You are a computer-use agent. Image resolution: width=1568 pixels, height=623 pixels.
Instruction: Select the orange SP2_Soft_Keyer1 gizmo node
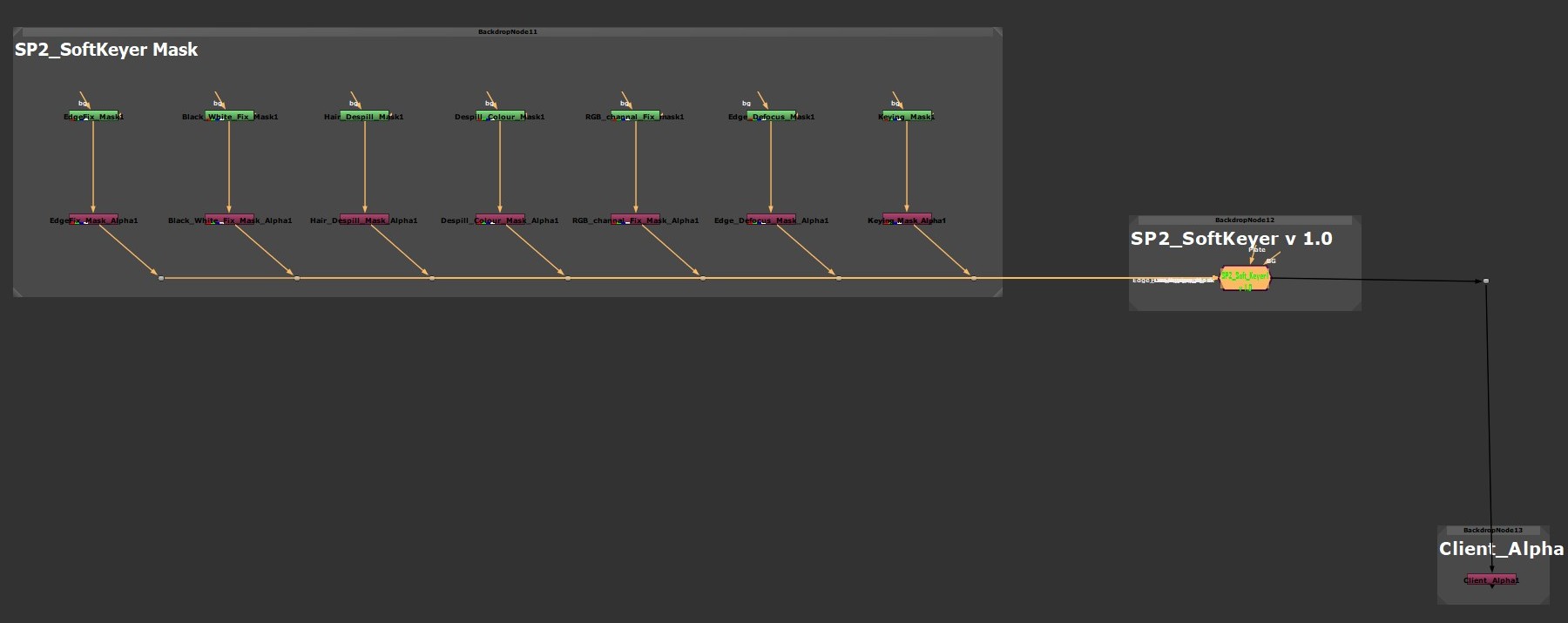(1244, 279)
